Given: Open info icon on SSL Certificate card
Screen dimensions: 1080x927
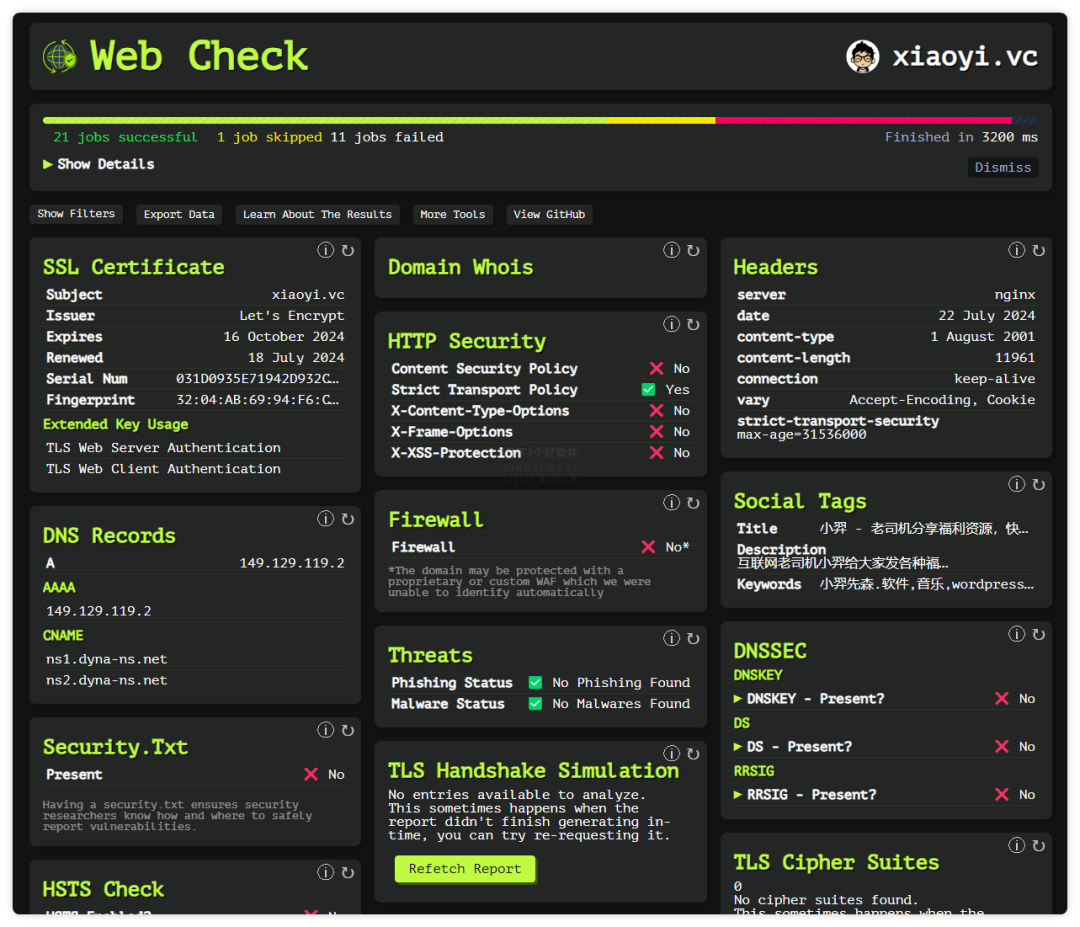Looking at the screenshot, I should click(x=326, y=250).
